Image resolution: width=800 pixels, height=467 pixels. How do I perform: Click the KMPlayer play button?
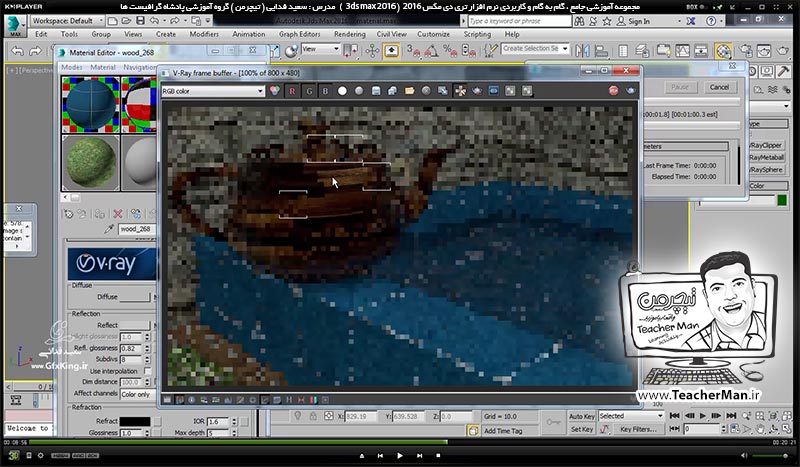(x=399, y=455)
